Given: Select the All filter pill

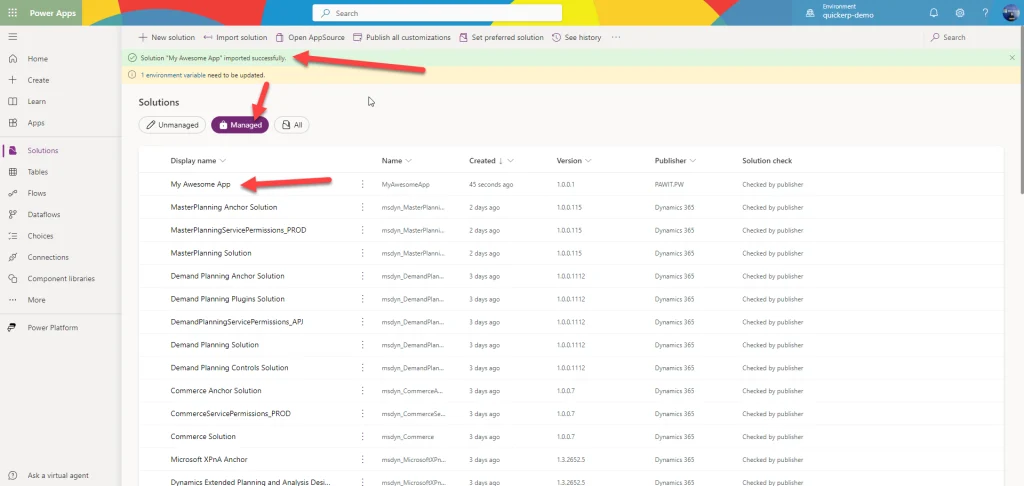Looking at the screenshot, I should tap(292, 125).
